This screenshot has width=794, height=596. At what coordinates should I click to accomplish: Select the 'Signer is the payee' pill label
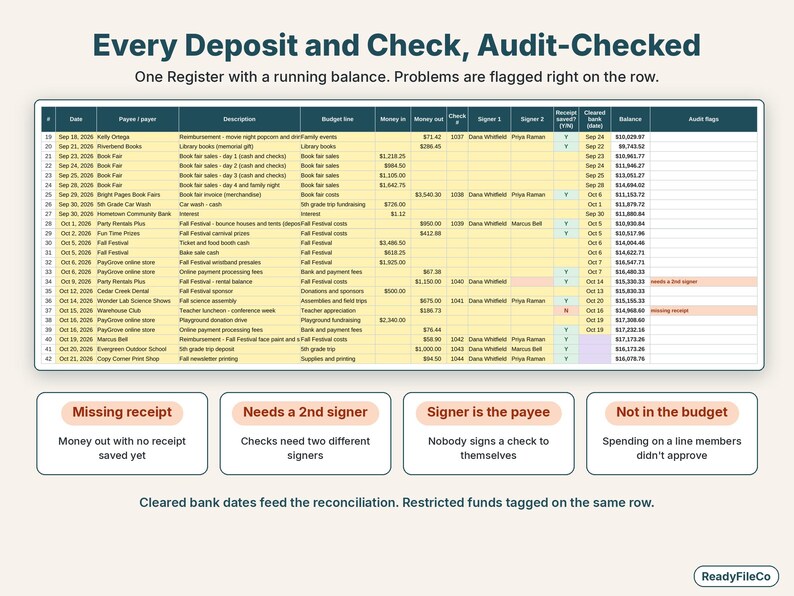(489, 413)
